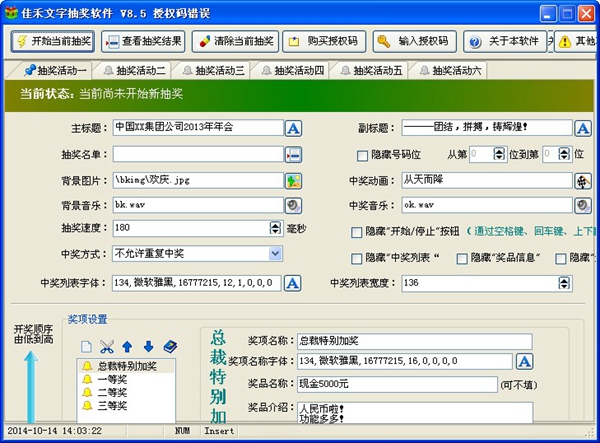600x443 pixels.
Task: Click the 主标题 font button
Action: [x=294, y=128]
